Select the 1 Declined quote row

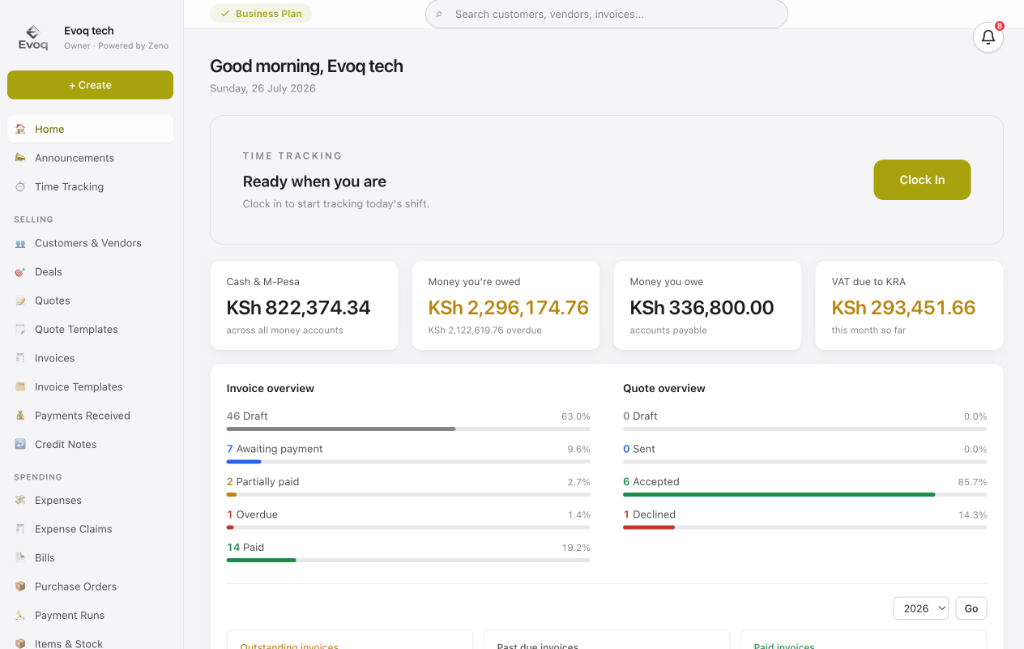click(805, 520)
